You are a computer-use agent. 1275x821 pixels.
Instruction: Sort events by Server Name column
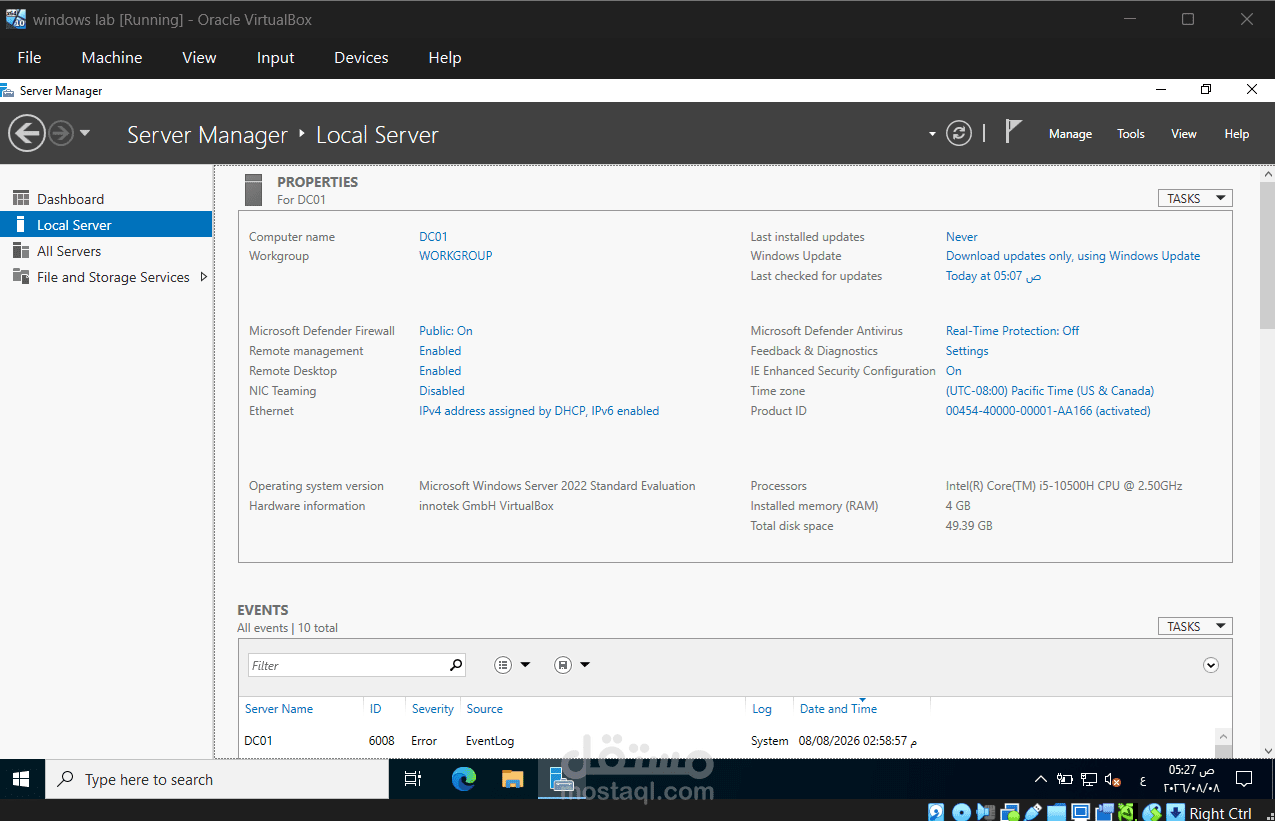(279, 709)
